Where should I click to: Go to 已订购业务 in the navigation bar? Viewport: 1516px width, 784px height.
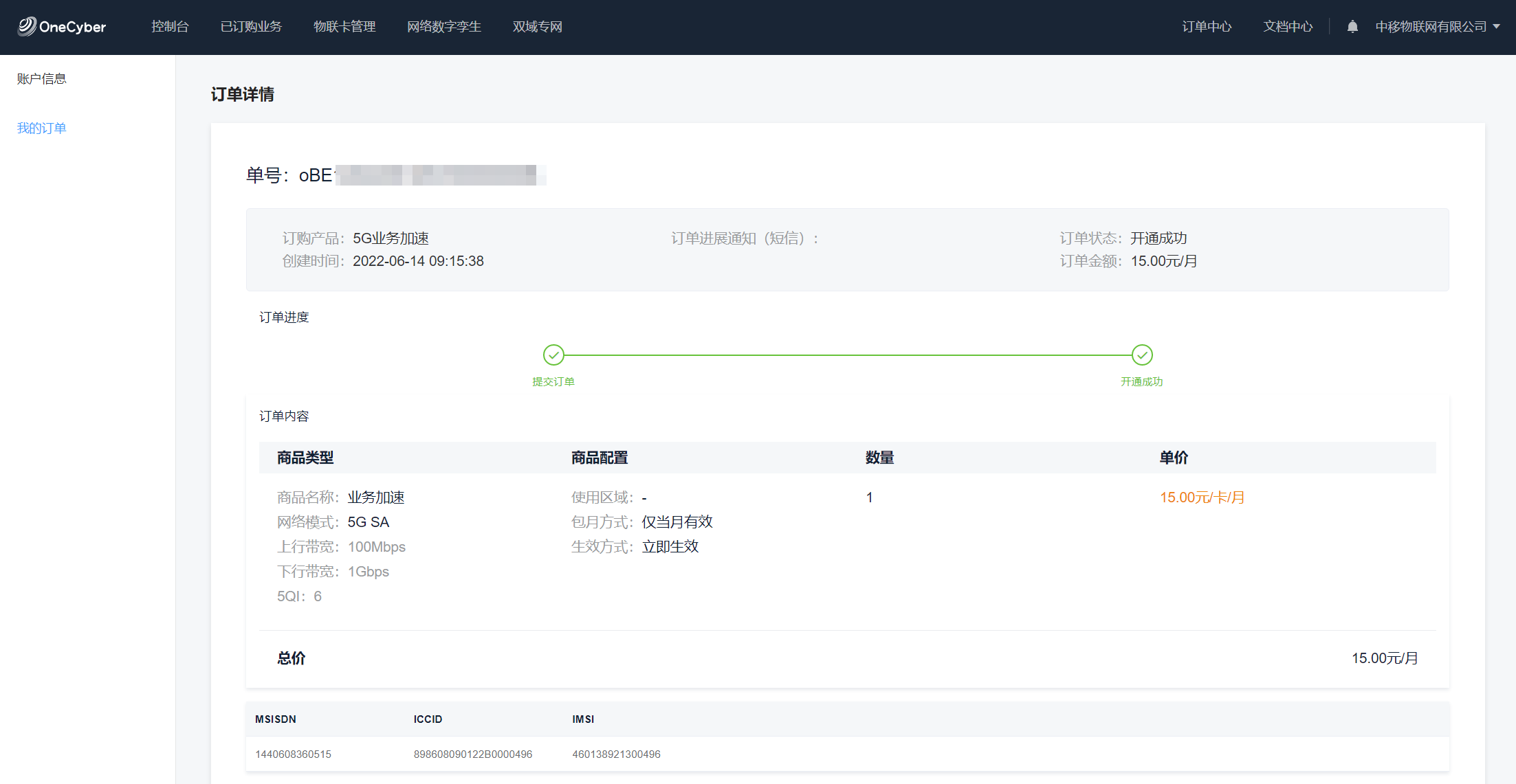251,27
